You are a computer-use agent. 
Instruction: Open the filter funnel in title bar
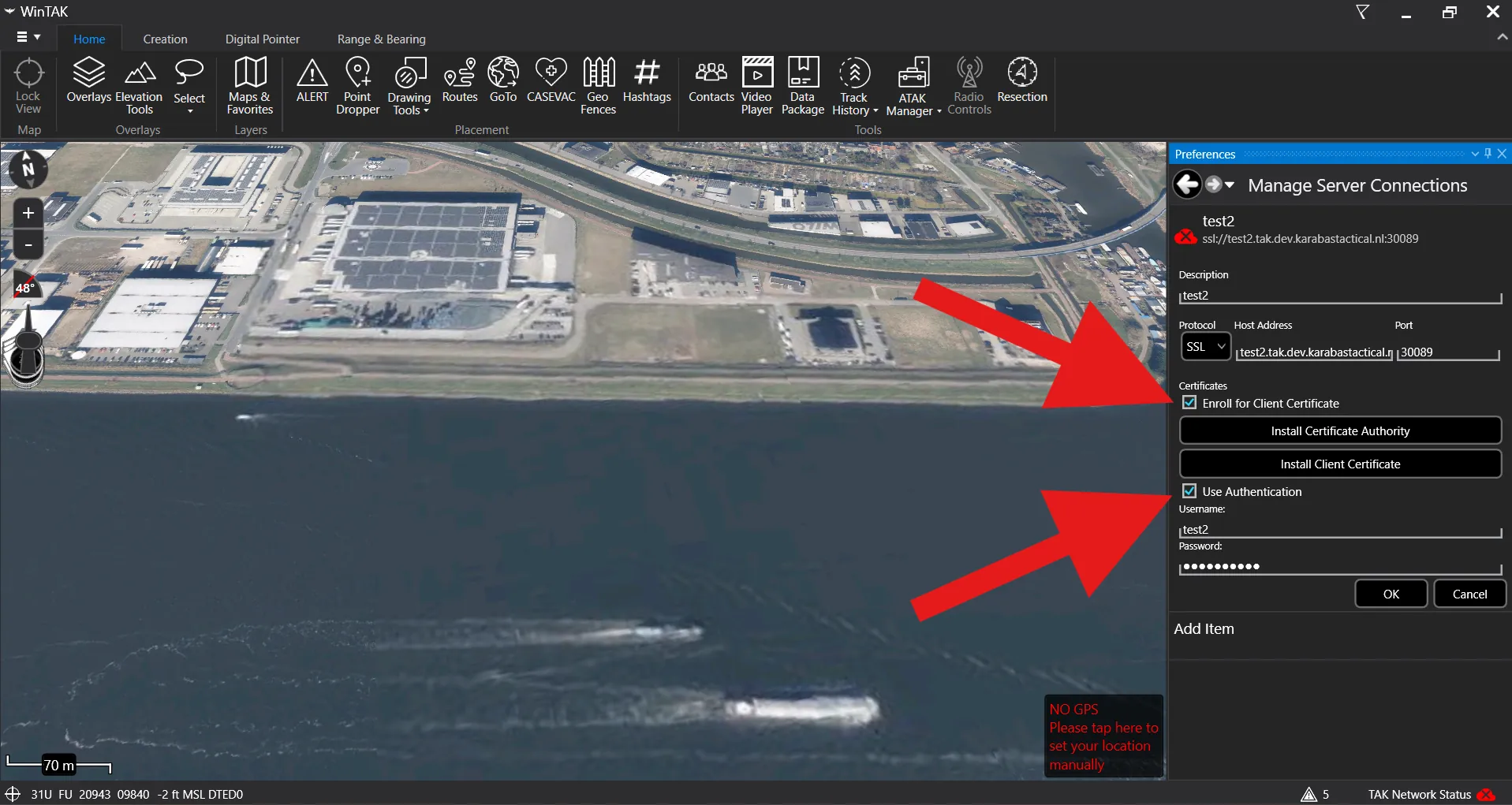pyautogui.click(x=1362, y=12)
